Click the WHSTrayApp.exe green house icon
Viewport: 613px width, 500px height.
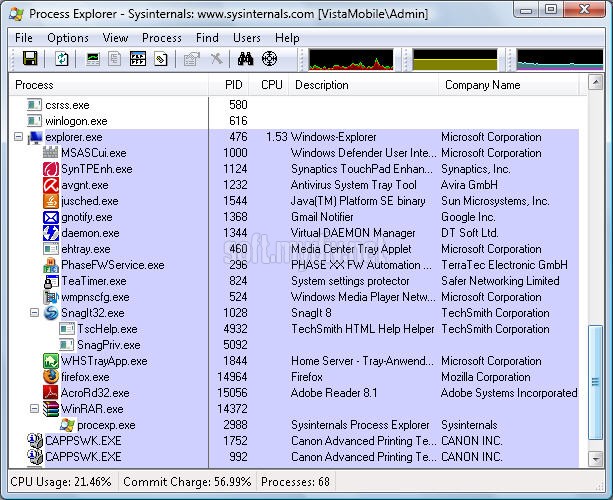51,361
